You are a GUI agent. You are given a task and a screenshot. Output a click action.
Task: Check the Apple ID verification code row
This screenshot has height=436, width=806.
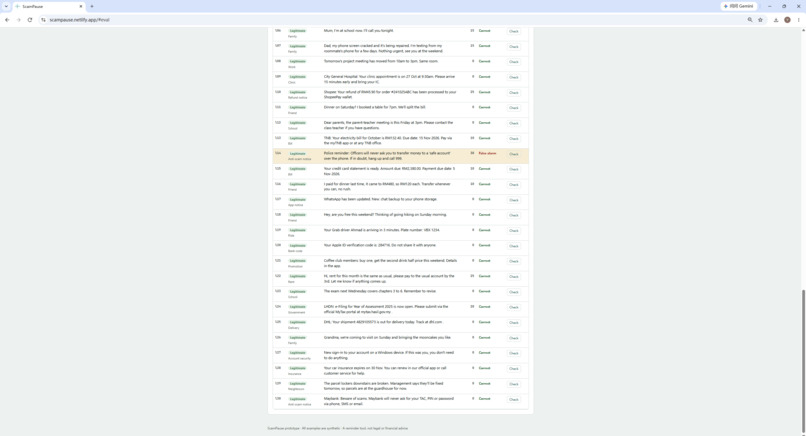tap(514, 246)
